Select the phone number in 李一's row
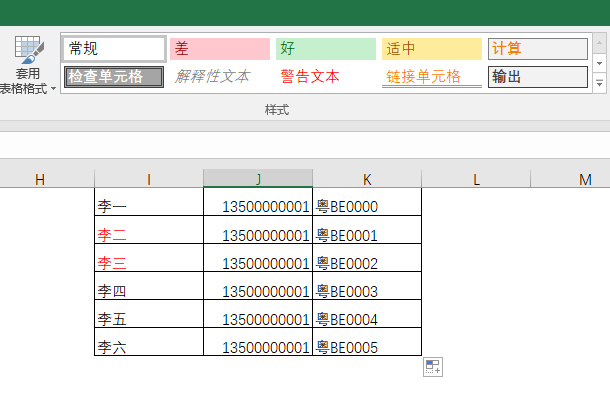 coord(258,201)
